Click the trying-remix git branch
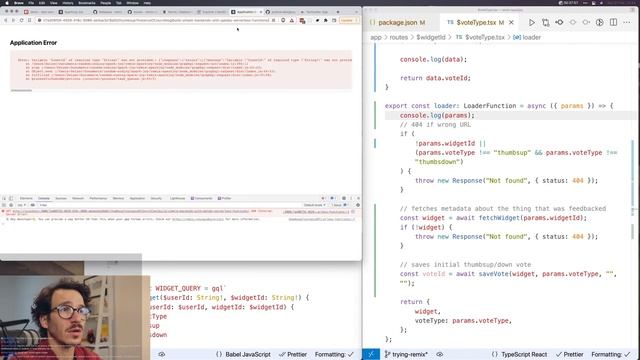This screenshot has height=360, width=640. [x=406, y=354]
